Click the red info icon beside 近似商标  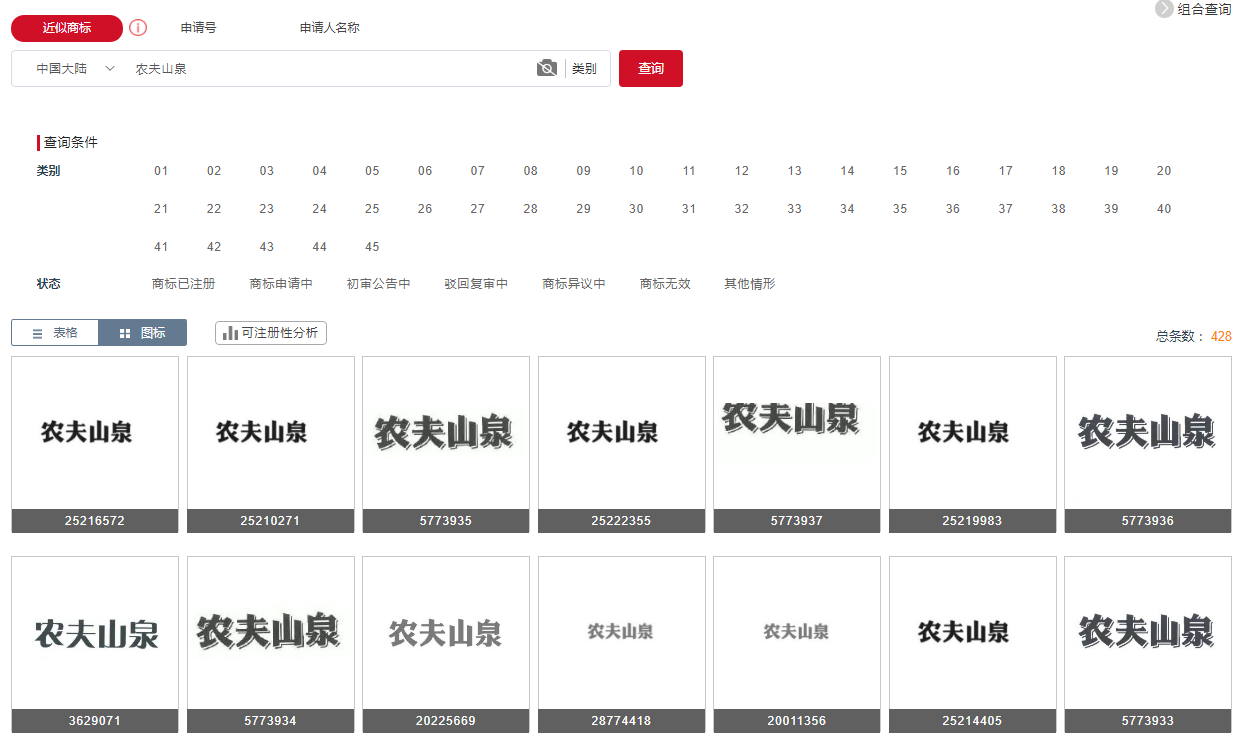(138, 28)
